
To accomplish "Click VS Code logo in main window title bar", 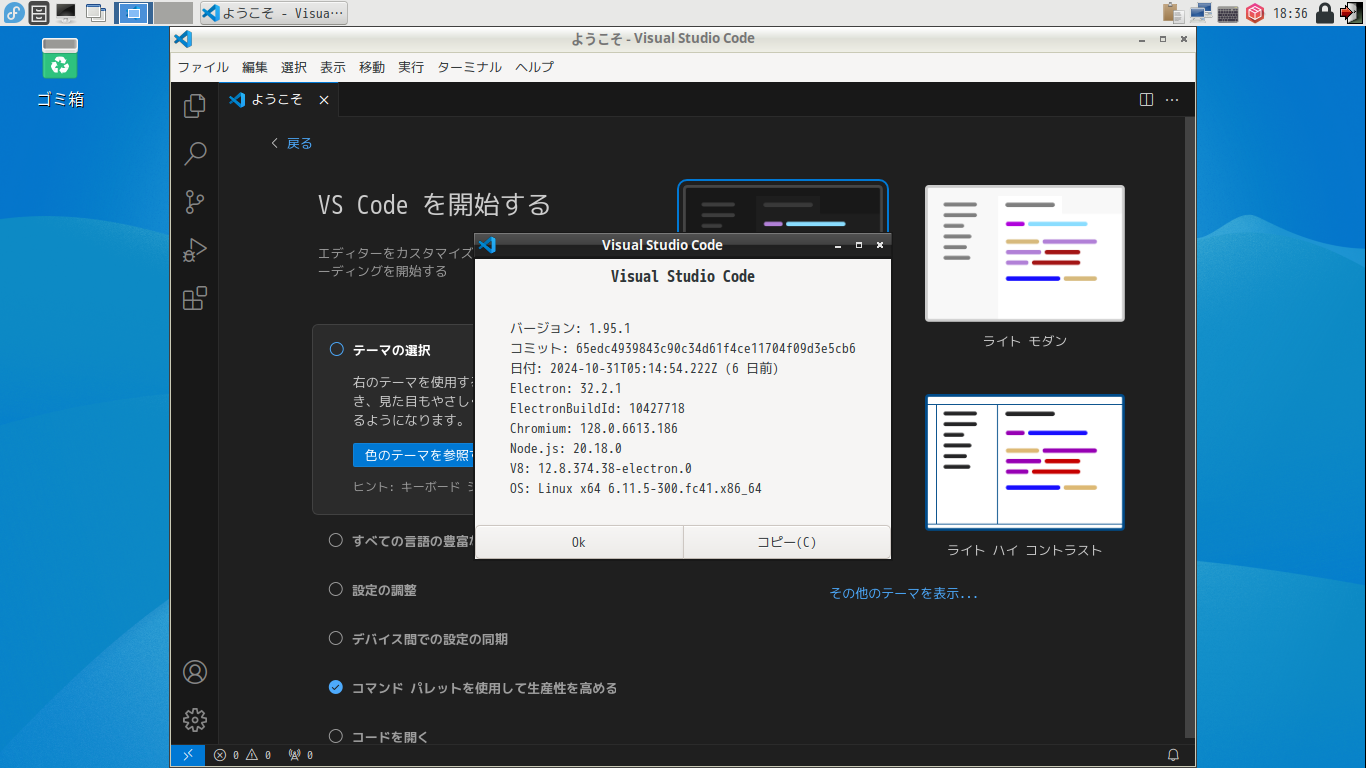I will (x=183, y=38).
